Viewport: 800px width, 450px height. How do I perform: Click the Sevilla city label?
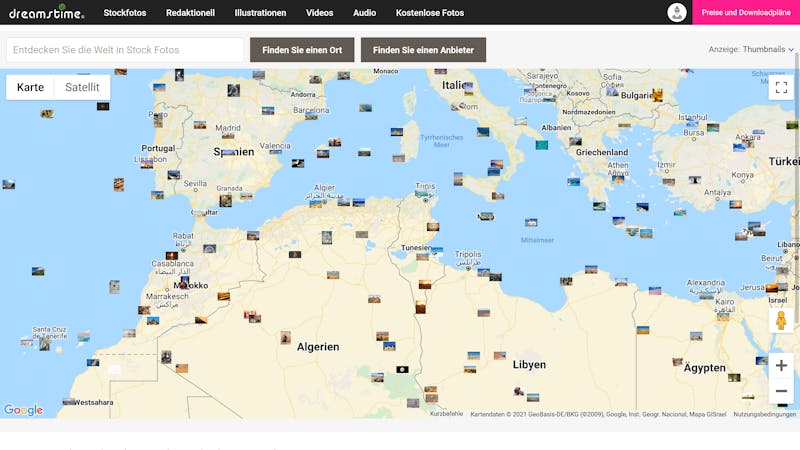click(195, 183)
